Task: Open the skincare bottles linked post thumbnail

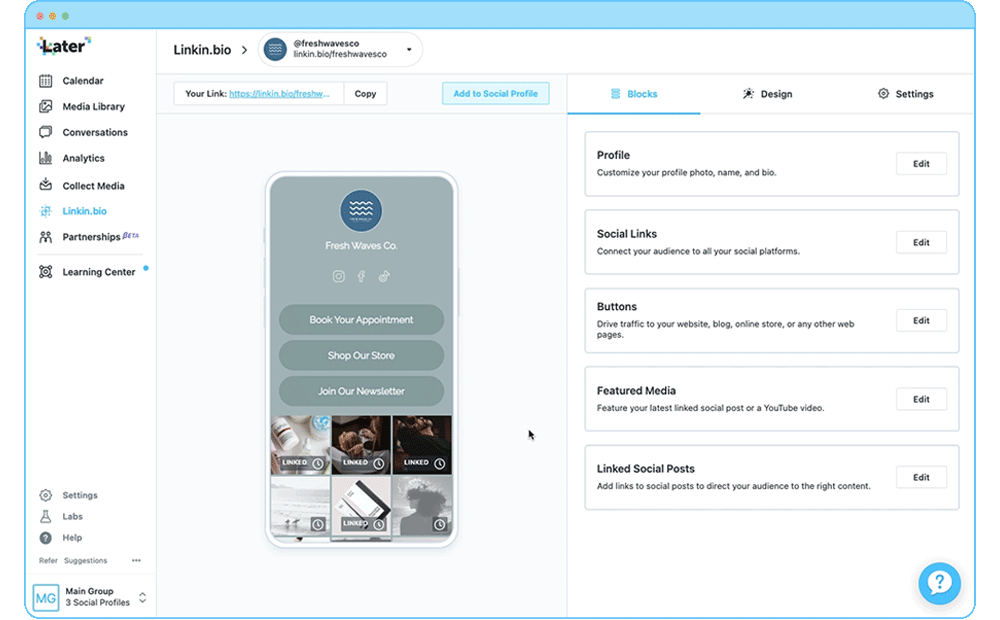Action: pyautogui.click(x=300, y=445)
